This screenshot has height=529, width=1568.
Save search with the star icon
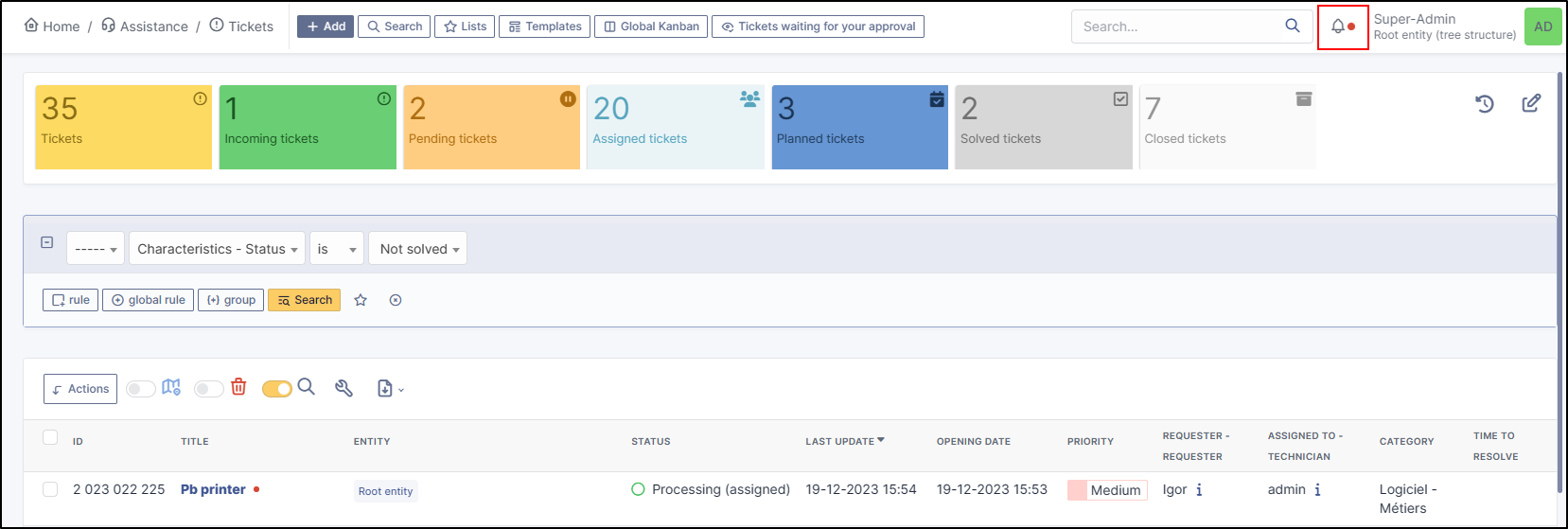361,300
